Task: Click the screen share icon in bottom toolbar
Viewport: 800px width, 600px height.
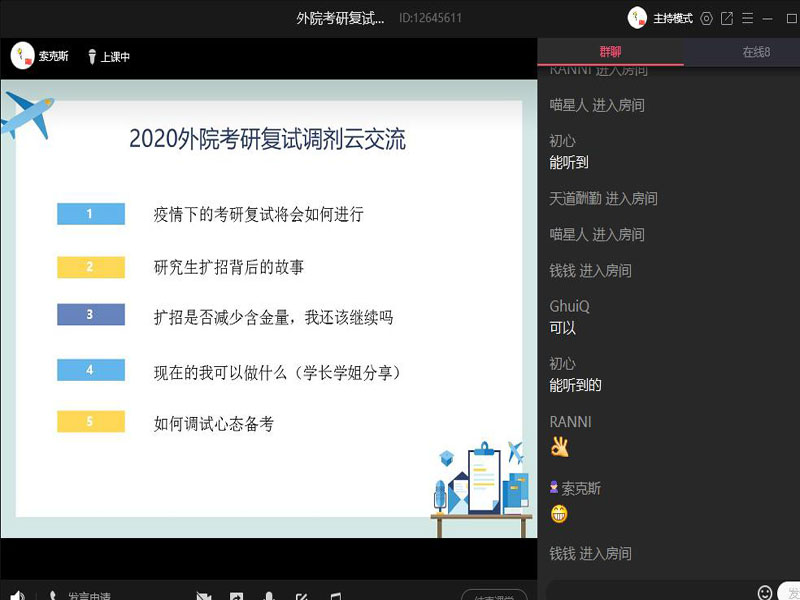Action: pyautogui.click(x=236, y=597)
